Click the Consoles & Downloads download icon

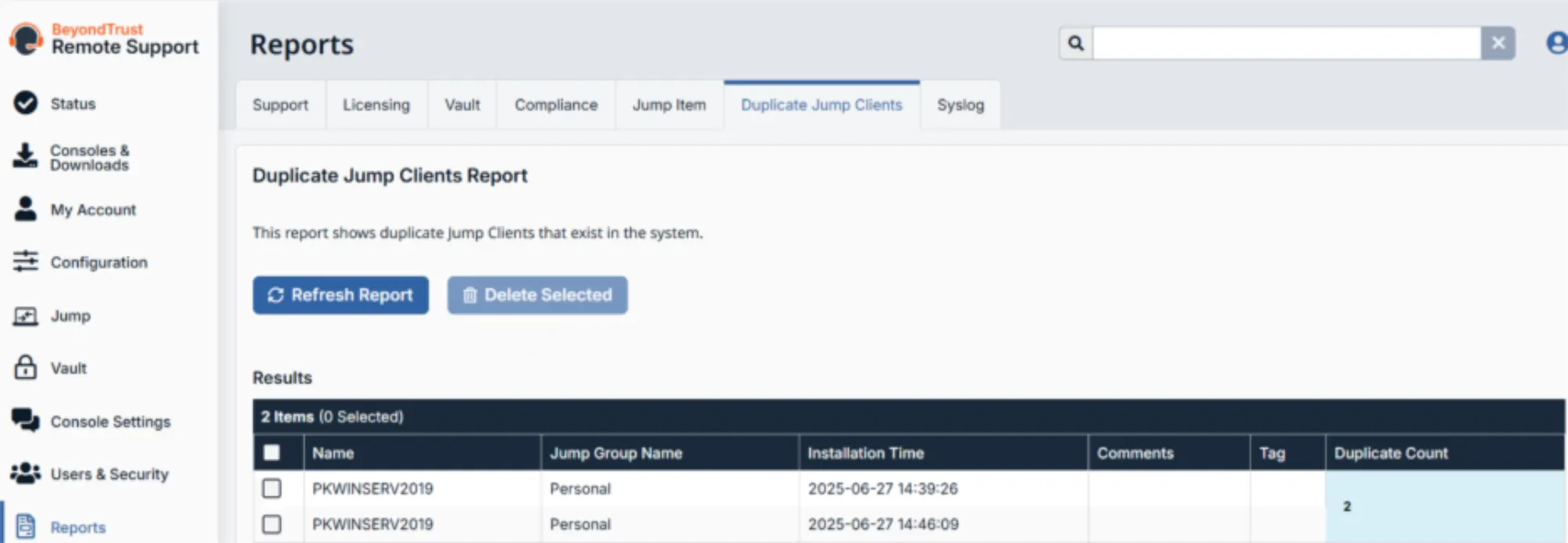pos(25,156)
